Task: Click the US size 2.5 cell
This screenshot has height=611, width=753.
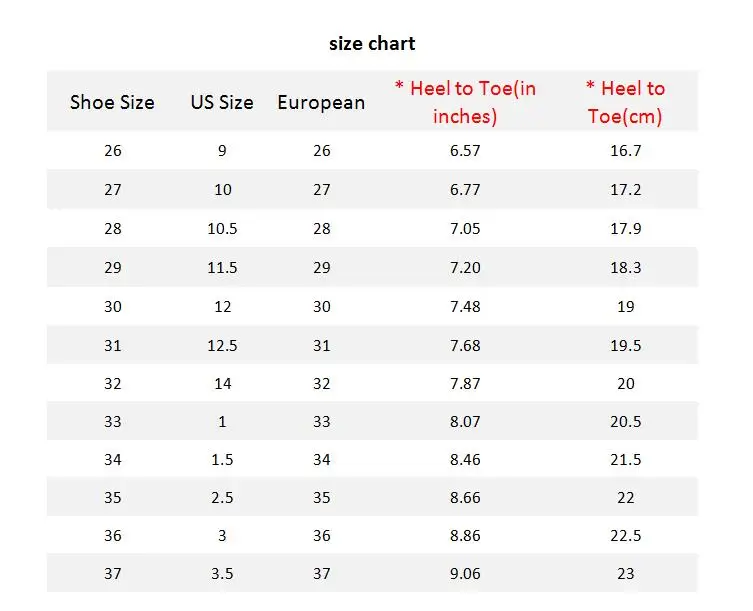Action: click(x=222, y=498)
